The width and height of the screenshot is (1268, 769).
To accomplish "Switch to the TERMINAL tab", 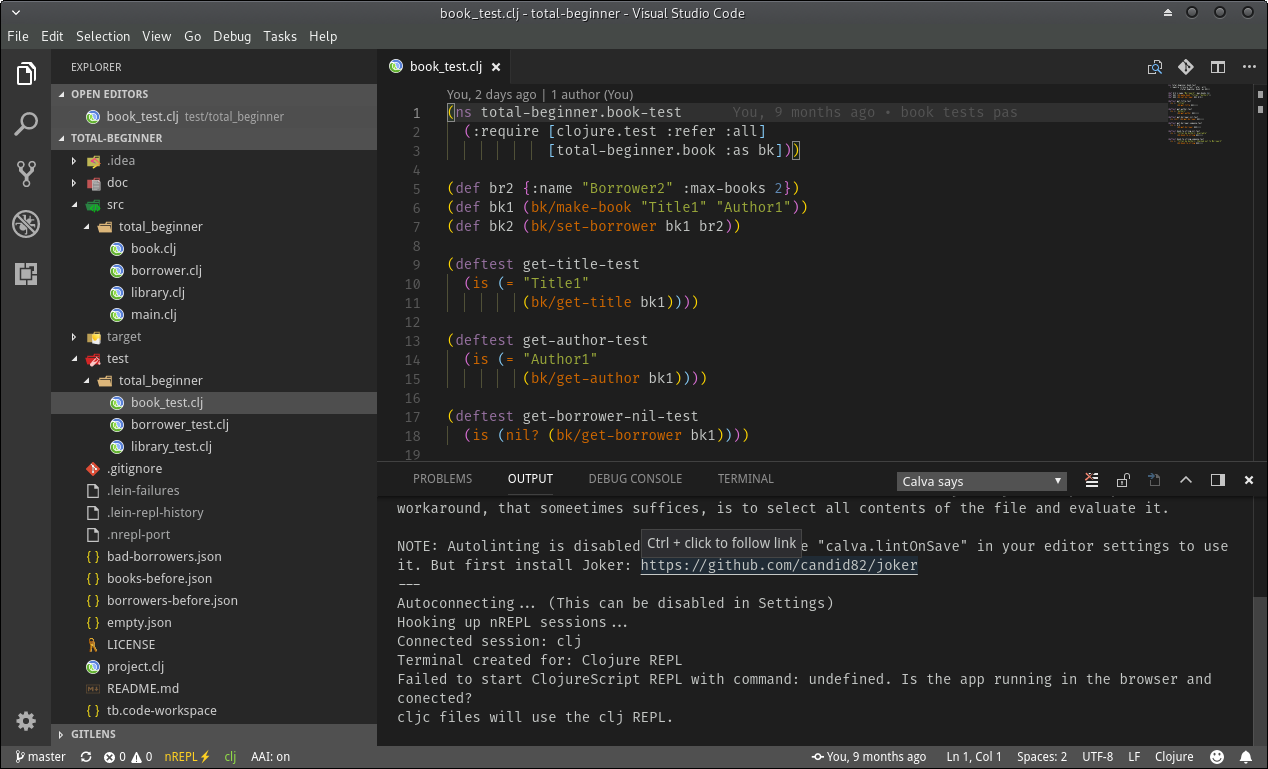I will click(x=745, y=478).
